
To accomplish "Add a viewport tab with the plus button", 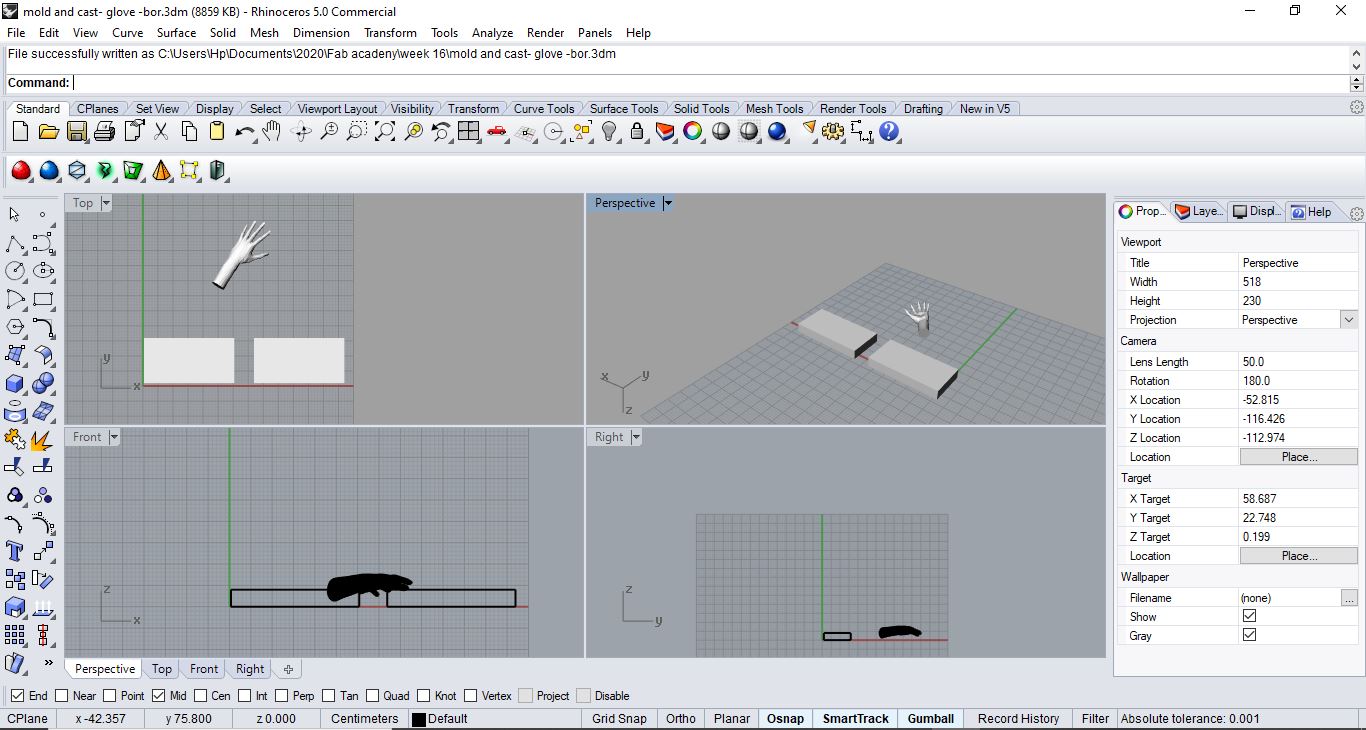I will (288, 669).
